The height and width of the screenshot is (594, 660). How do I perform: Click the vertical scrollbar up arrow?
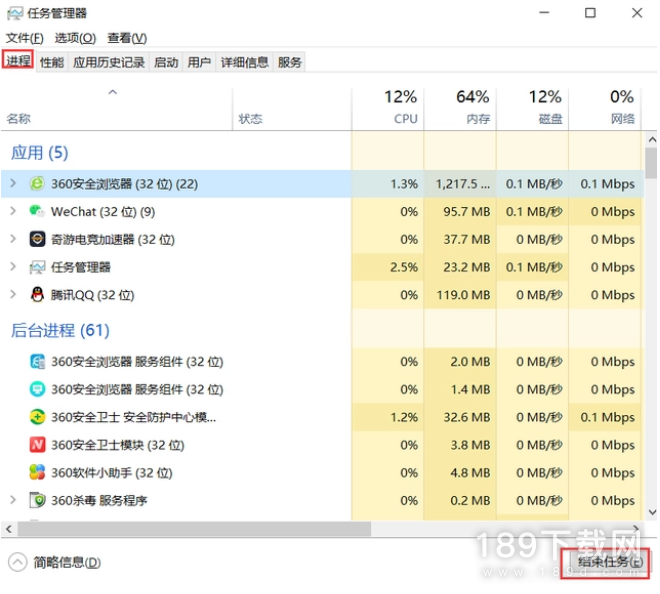(652, 139)
